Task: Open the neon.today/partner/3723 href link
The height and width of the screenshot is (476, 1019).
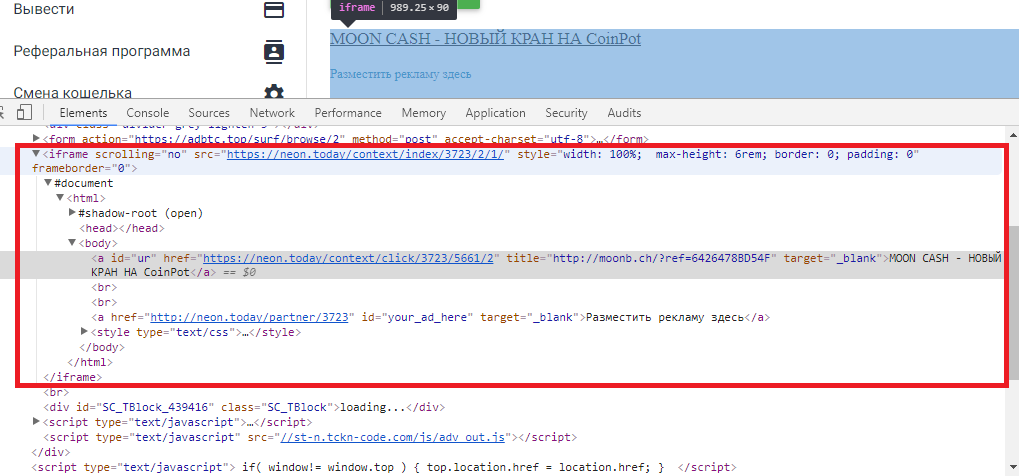Action: (250, 317)
